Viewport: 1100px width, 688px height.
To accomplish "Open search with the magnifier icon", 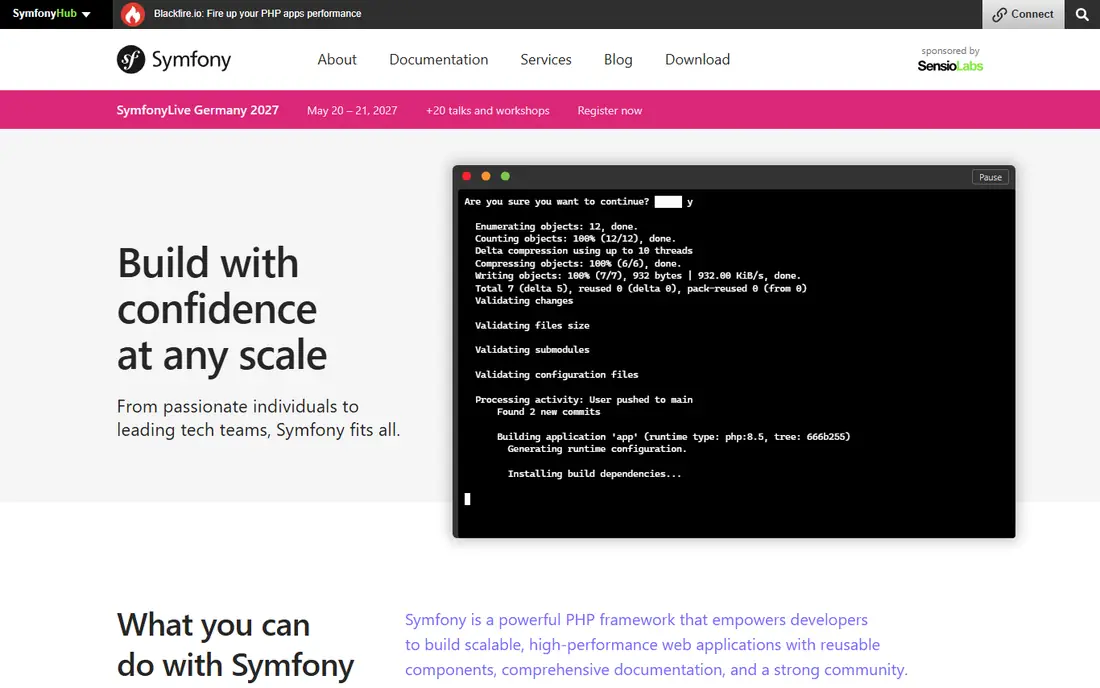I will pos(1082,14).
